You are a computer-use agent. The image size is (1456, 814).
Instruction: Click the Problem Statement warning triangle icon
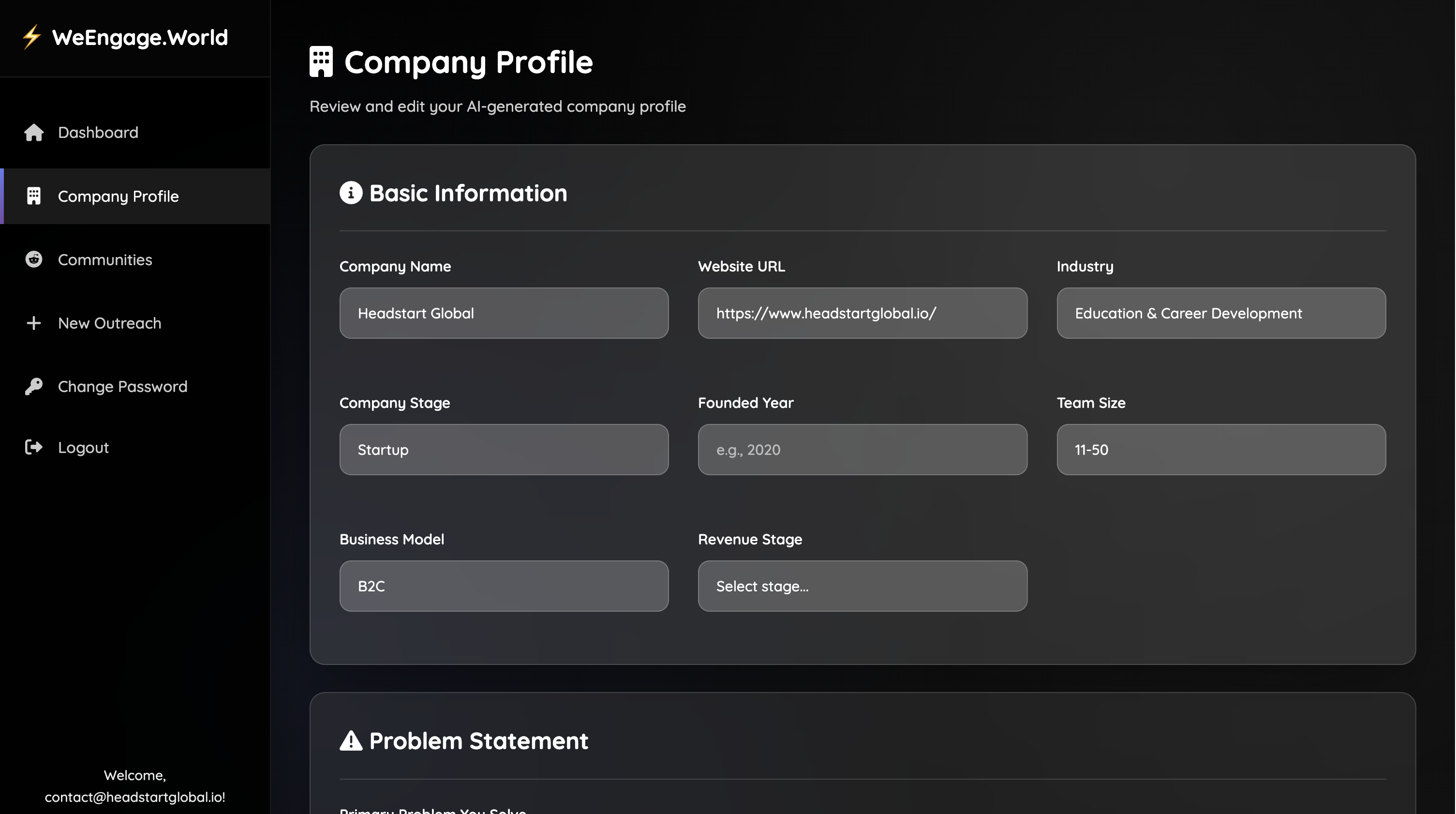click(351, 741)
